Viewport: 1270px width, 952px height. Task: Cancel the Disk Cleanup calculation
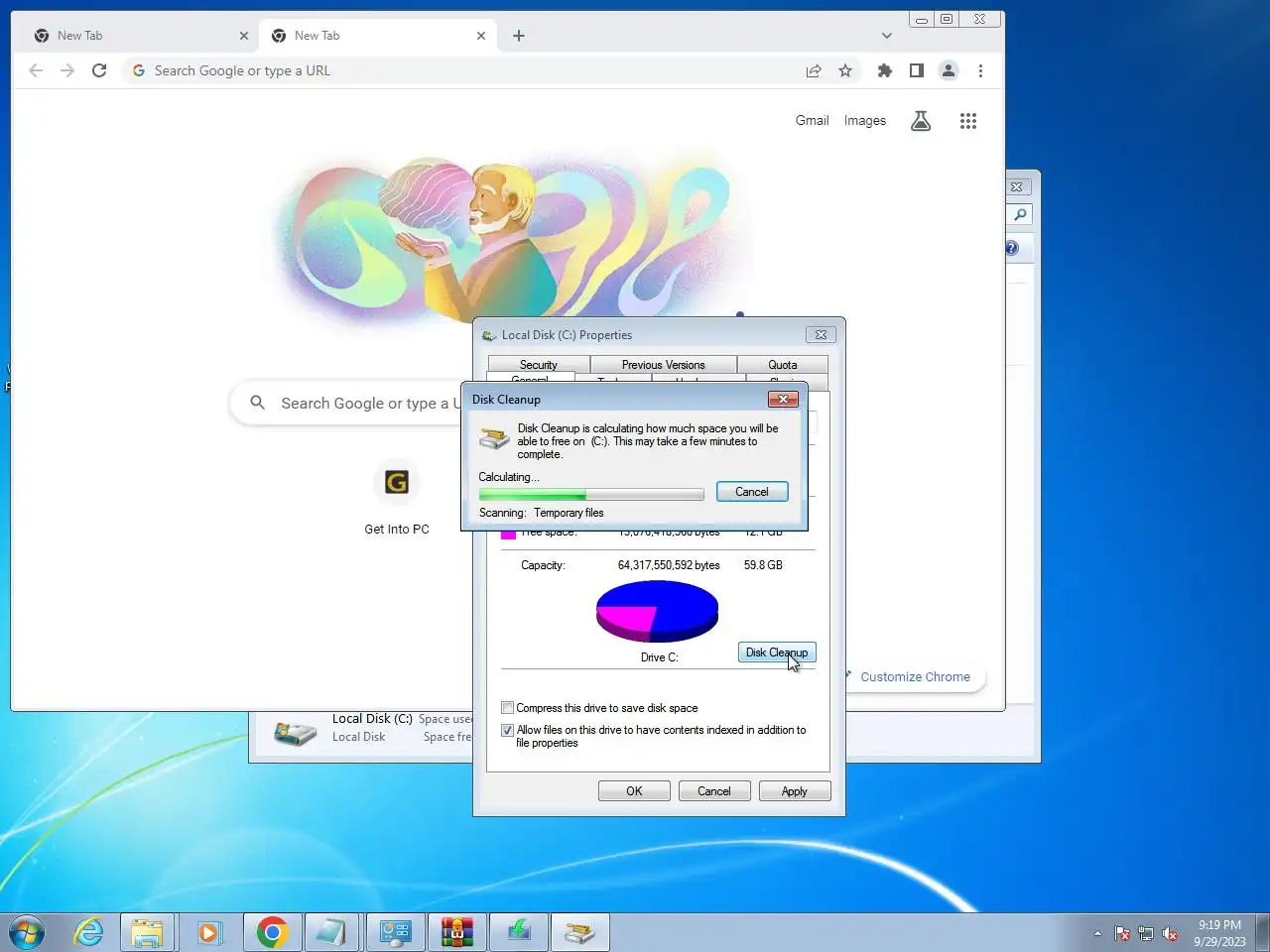[751, 492]
